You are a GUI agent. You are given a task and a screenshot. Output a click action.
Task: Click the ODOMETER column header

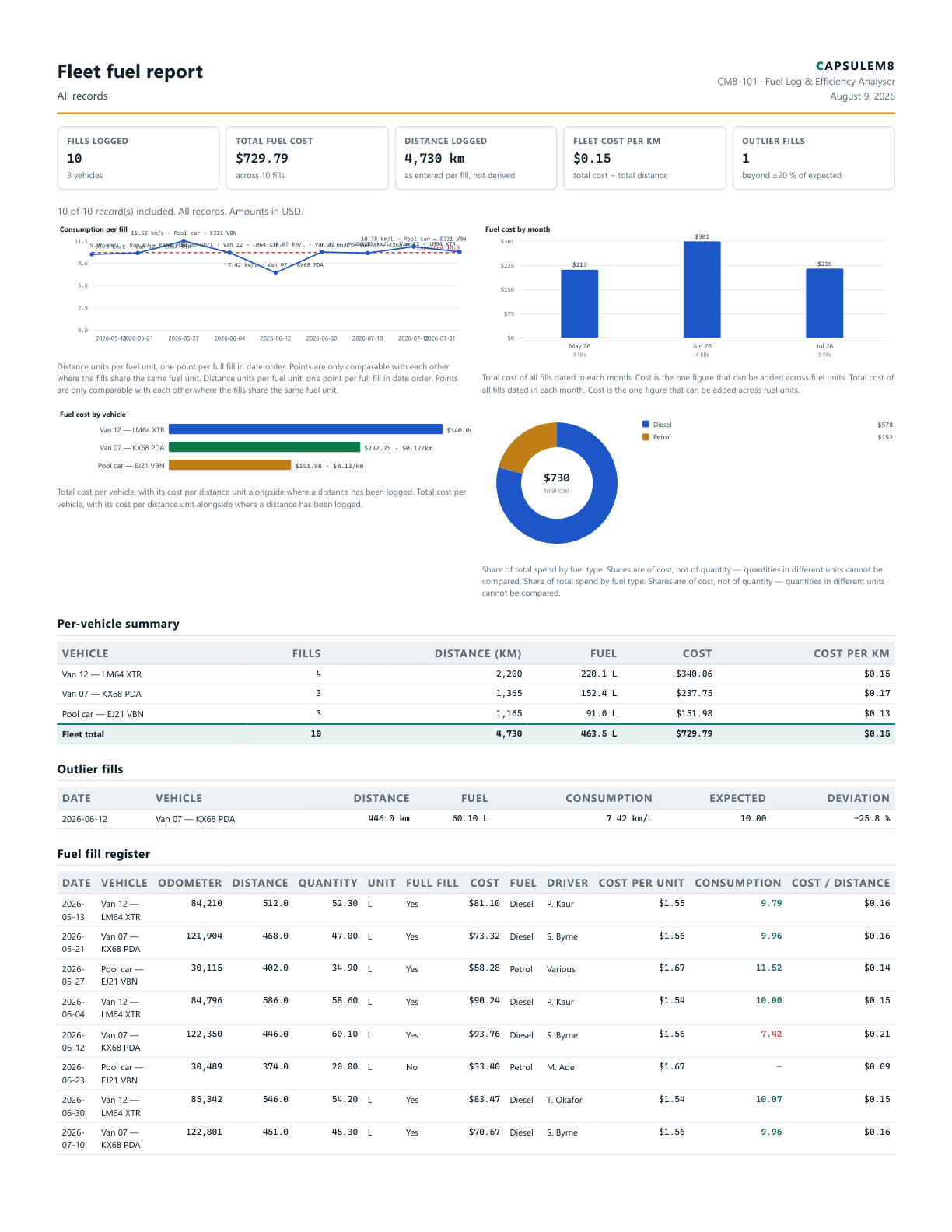coord(190,883)
